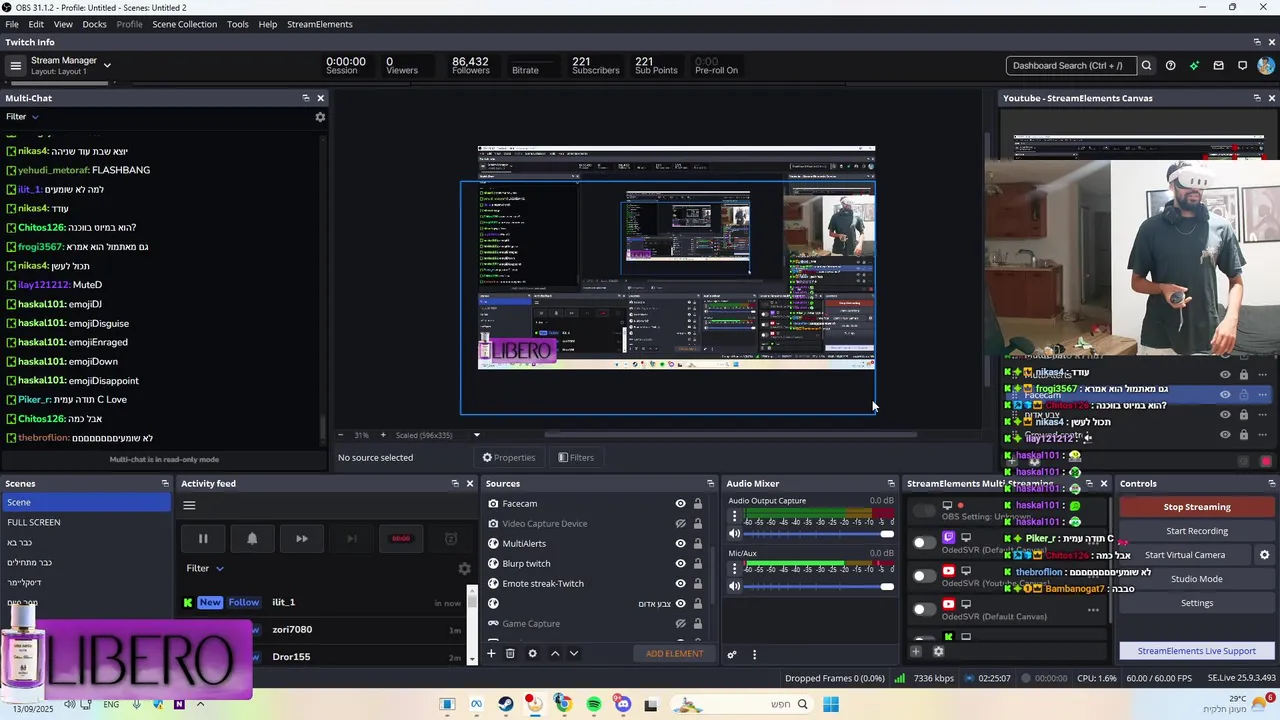1280x720 pixels.
Task: Click Stop Streaming button
Action: point(1197,507)
